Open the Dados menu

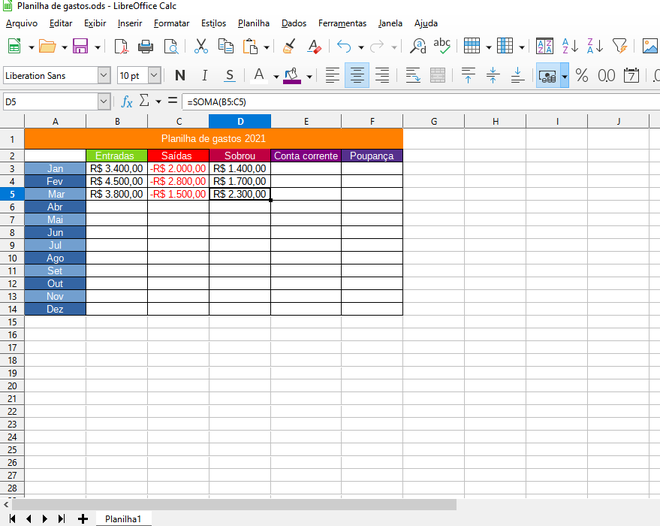click(x=294, y=22)
